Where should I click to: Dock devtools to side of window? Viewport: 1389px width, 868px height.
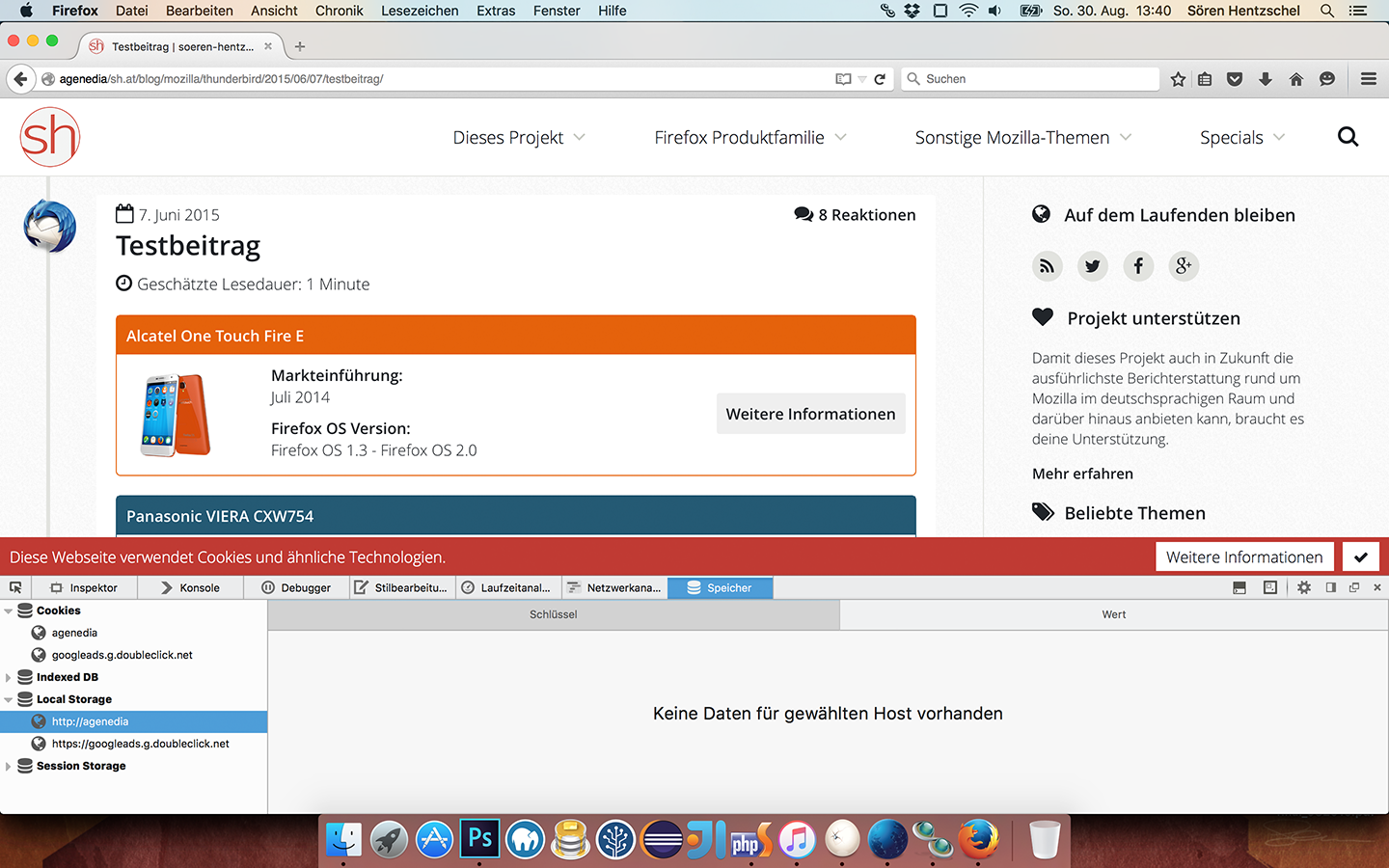pyautogui.click(x=1331, y=587)
